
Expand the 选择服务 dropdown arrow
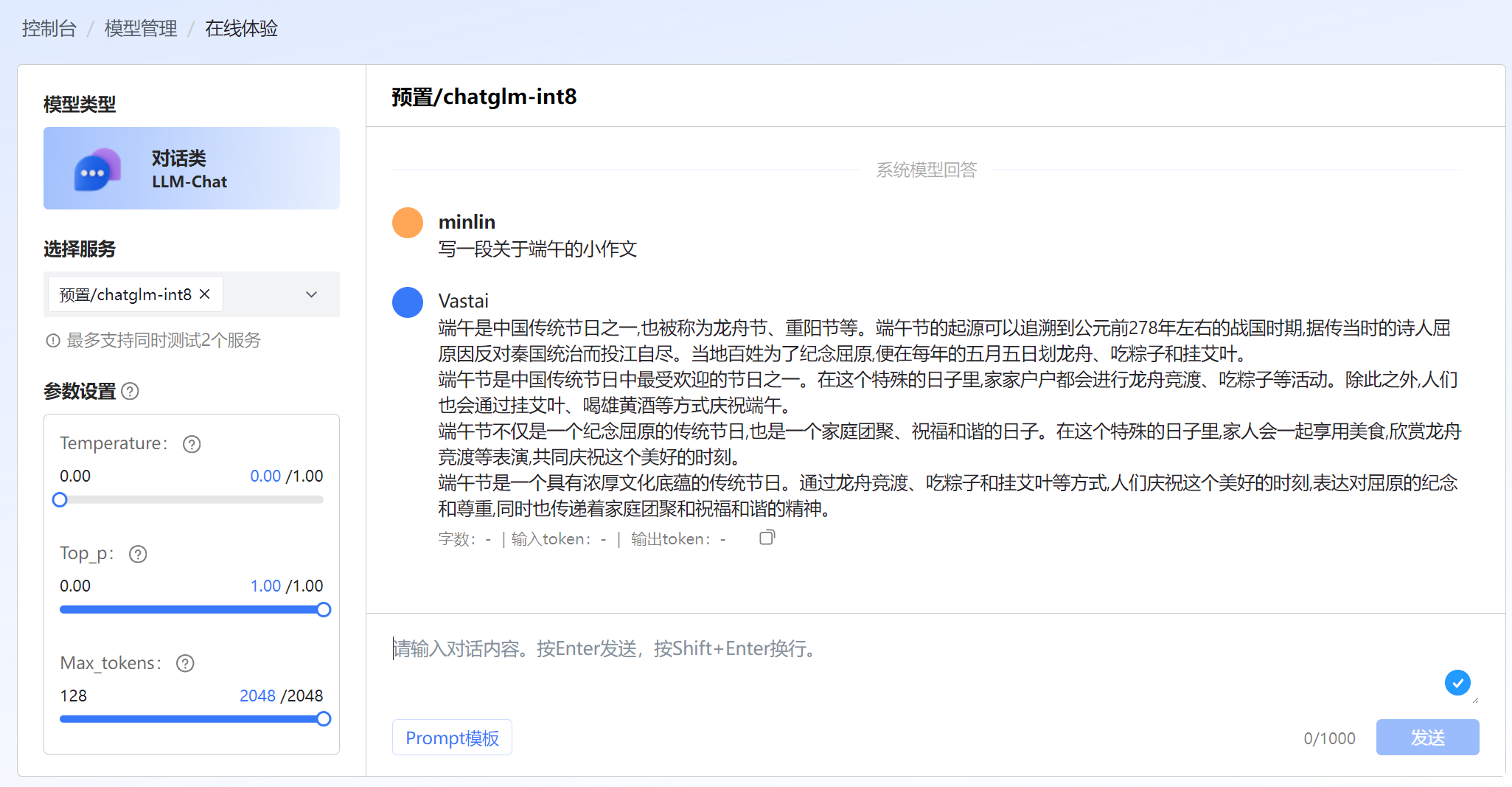(x=312, y=294)
